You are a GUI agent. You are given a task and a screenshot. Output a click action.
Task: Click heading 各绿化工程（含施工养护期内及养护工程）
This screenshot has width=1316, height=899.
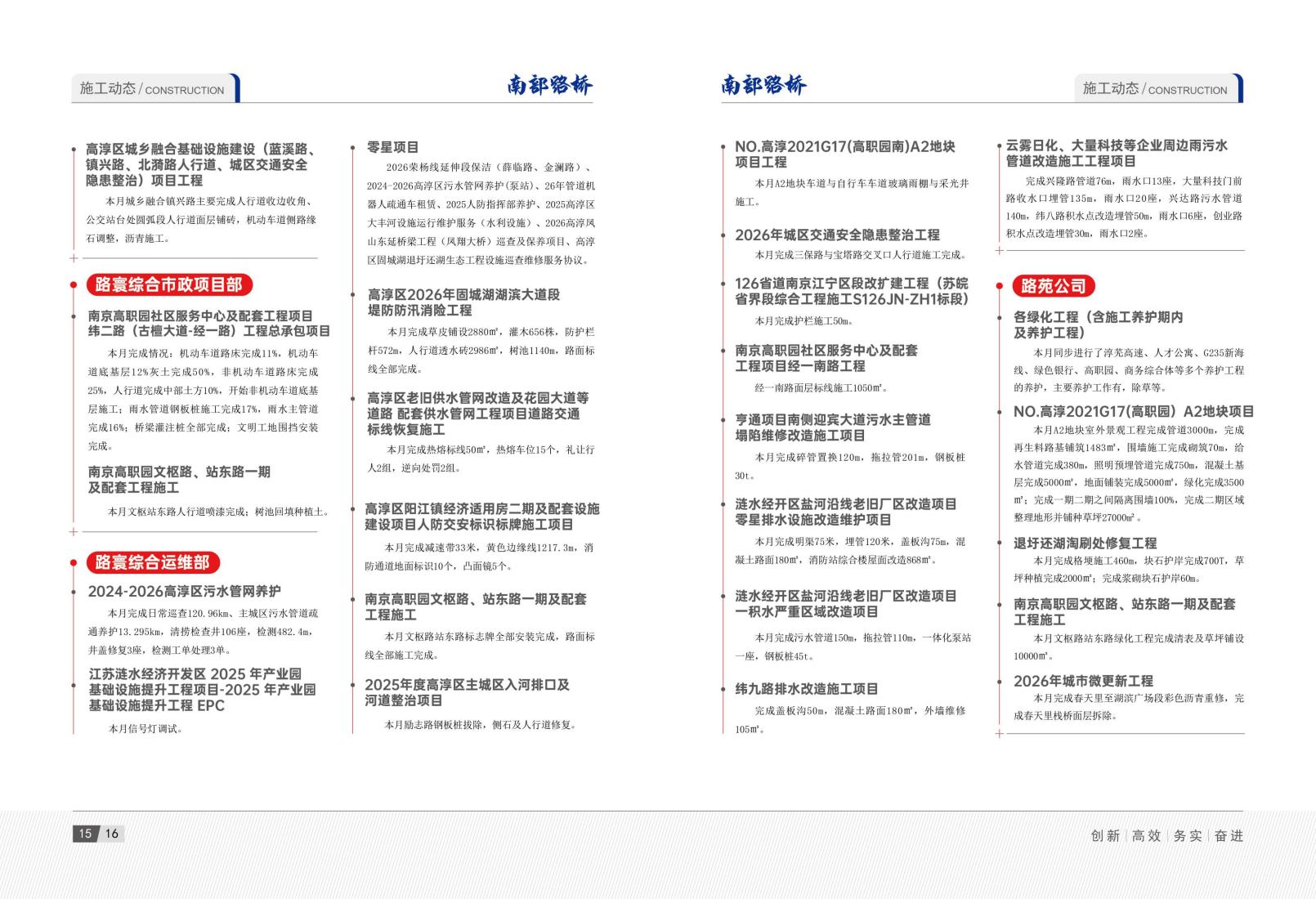click(x=1098, y=324)
